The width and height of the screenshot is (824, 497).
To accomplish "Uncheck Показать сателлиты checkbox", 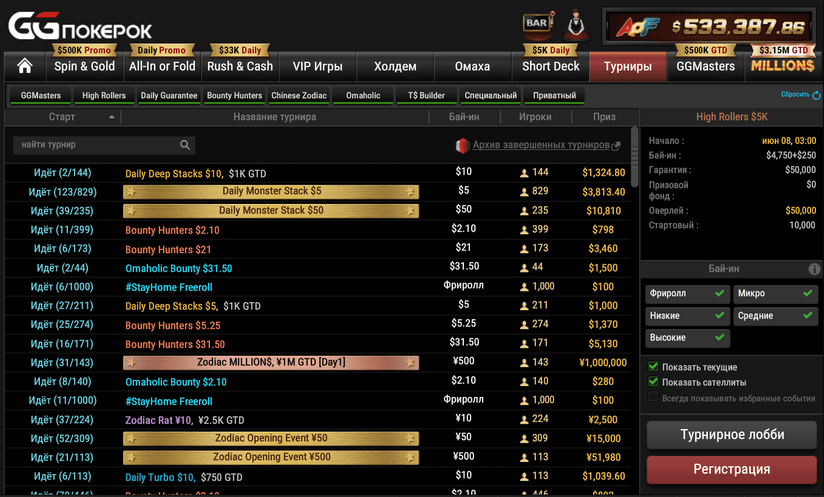I will [653, 381].
